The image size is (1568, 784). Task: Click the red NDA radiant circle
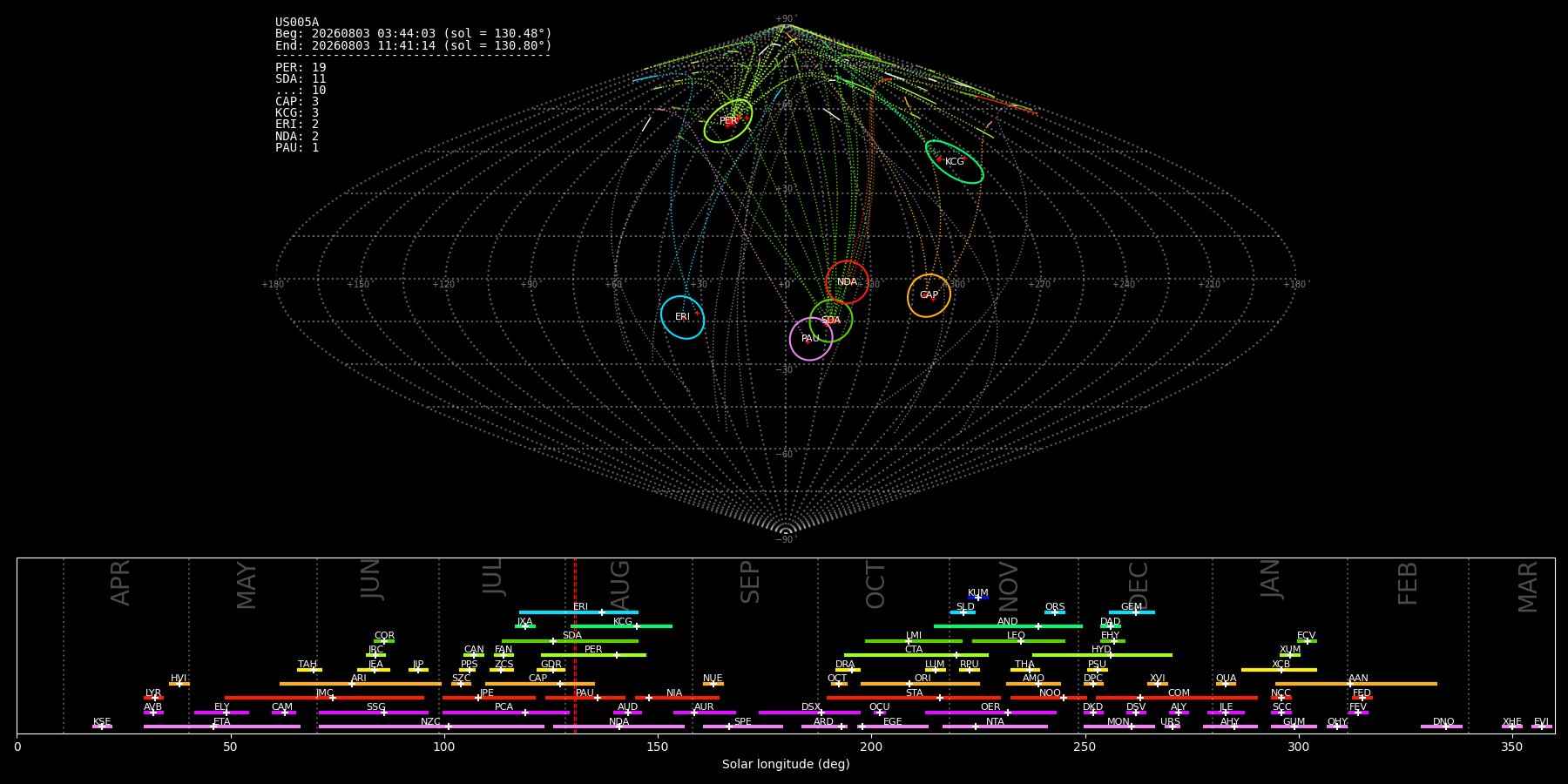pos(847,282)
